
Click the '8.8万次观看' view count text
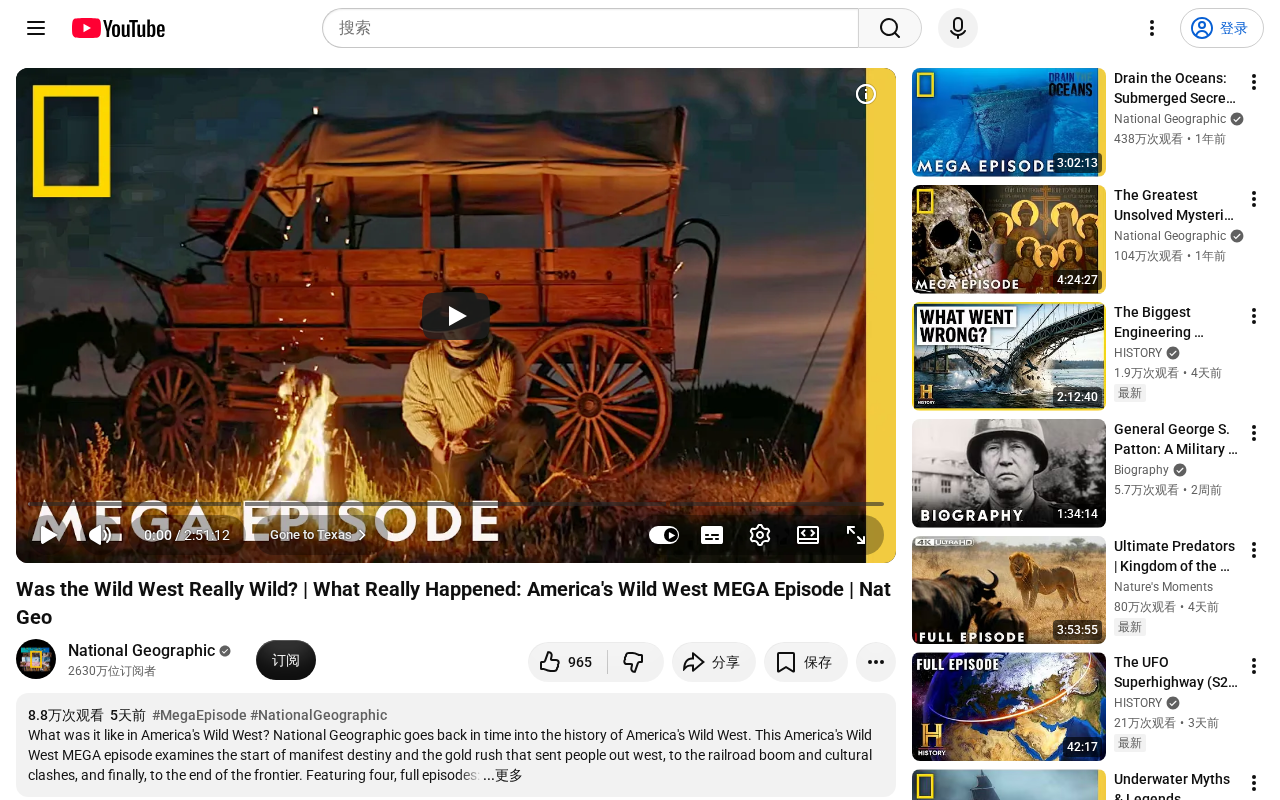66,715
